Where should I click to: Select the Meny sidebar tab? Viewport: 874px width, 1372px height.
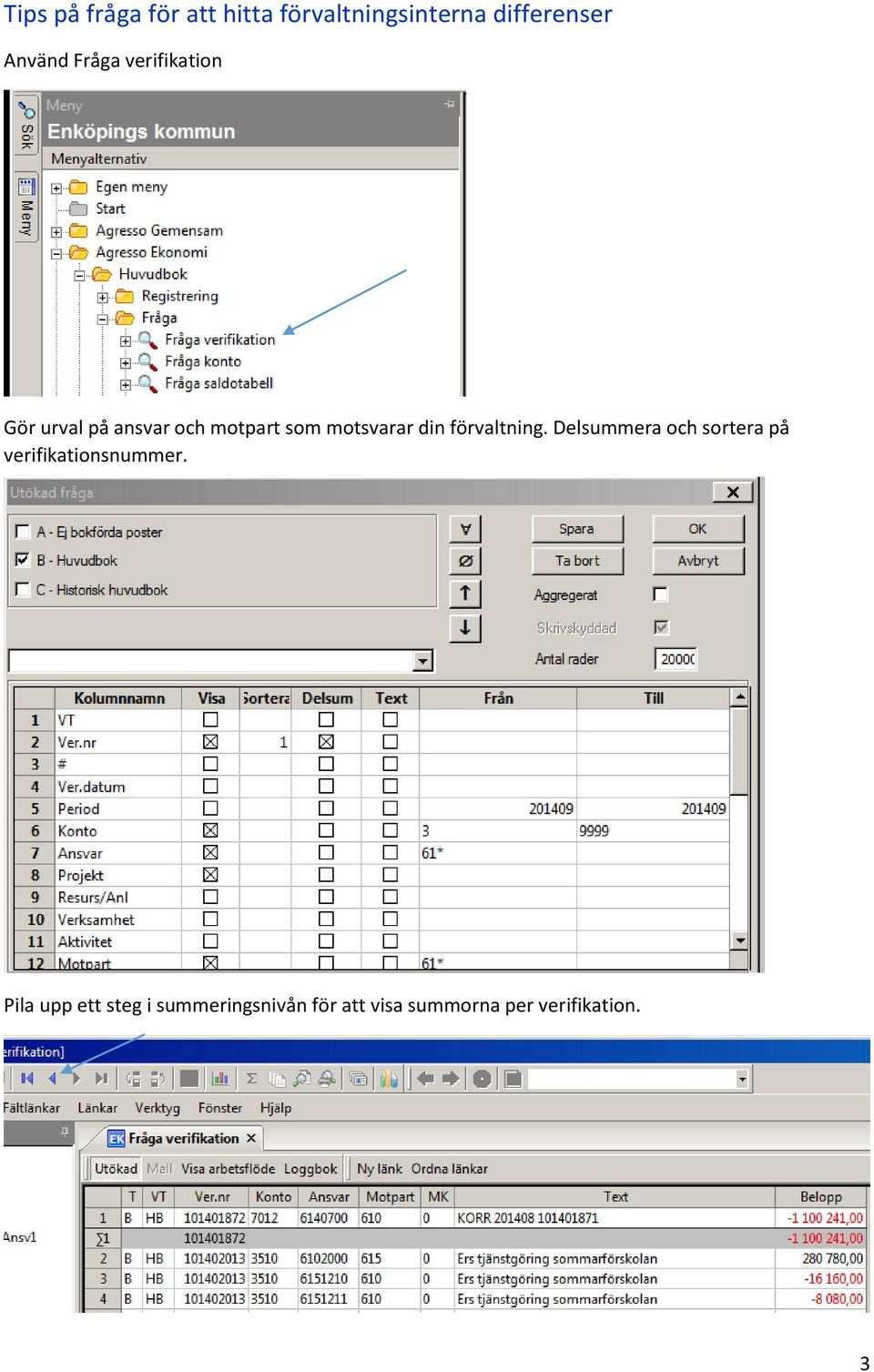pos(26,208)
